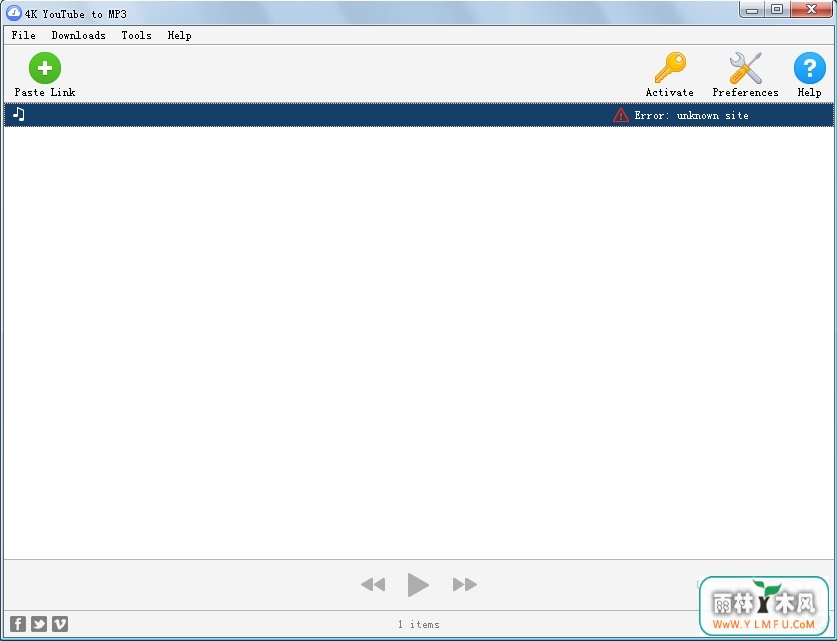837x641 pixels.
Task: Open Preferences wrench and screwdriver icon
Action: [745, 68]
